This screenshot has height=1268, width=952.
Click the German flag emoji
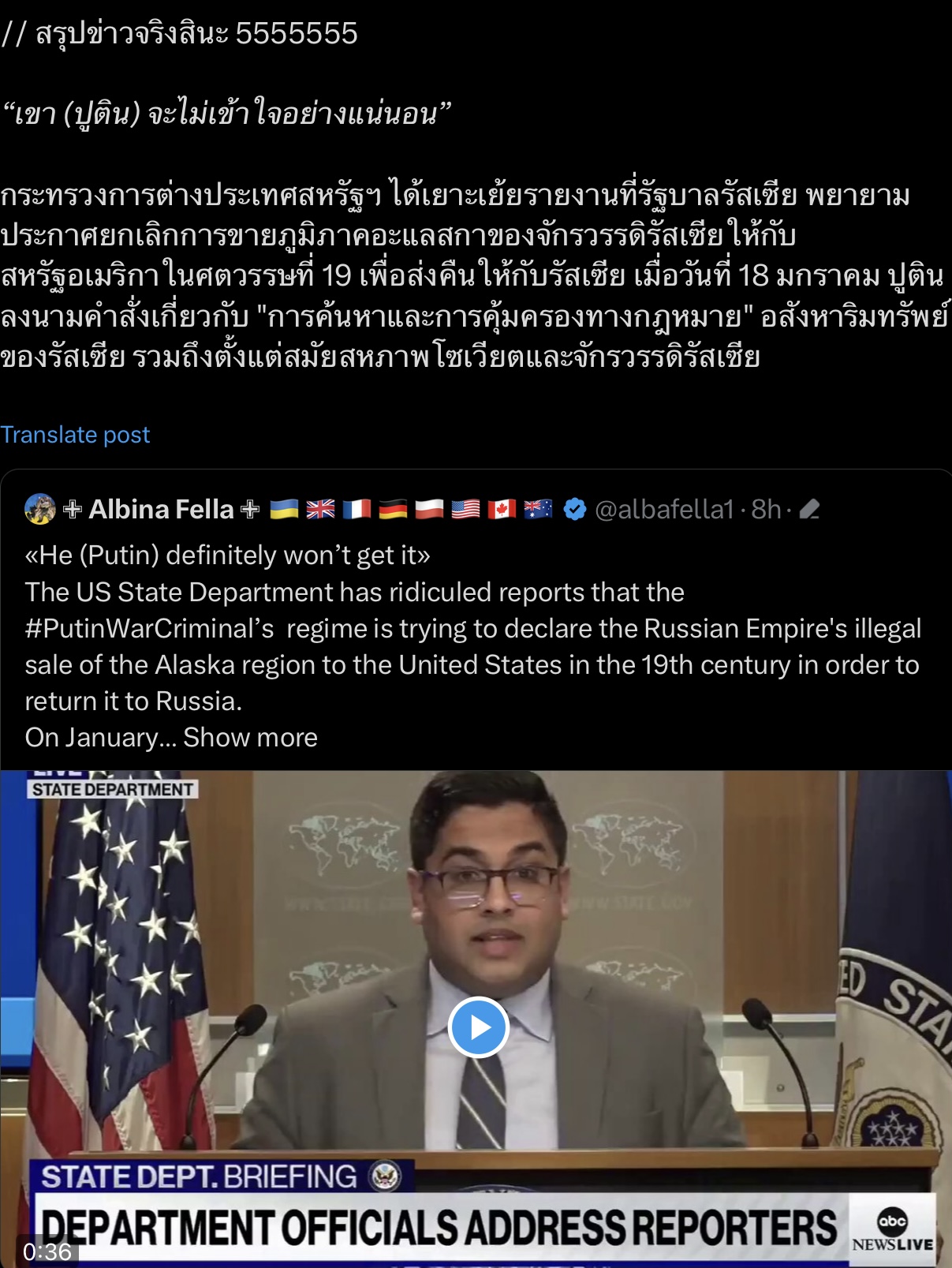tap(393, 510)
